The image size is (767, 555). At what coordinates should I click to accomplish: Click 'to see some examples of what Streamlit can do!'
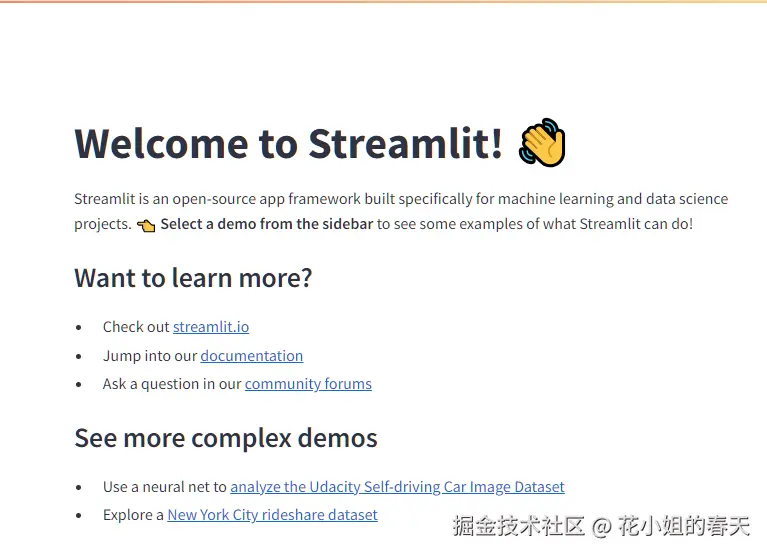(x=535, y=224)
